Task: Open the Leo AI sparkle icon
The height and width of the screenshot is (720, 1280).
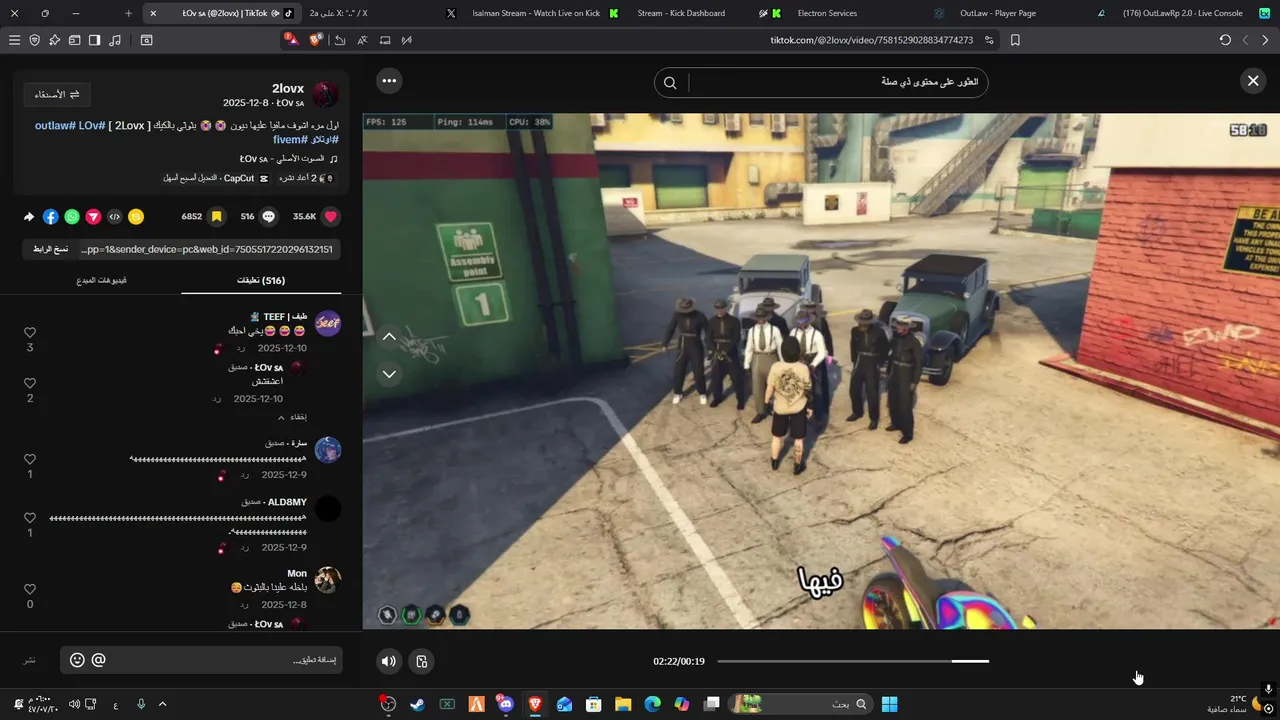Action: [55, 40]
